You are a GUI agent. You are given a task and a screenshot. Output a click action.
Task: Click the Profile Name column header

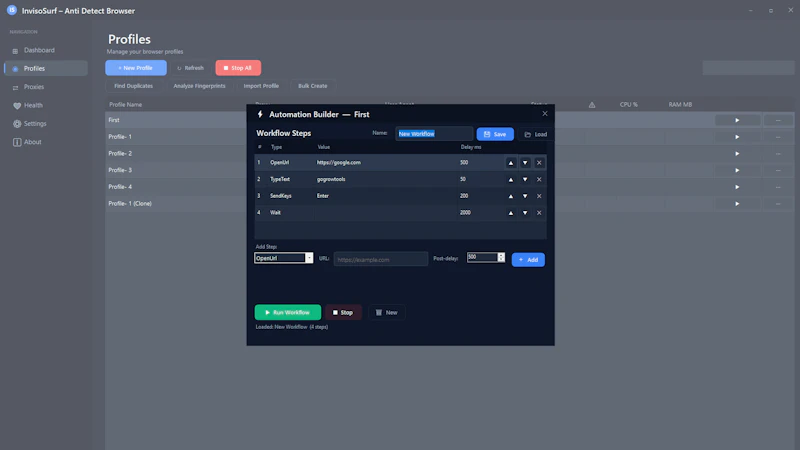pyautogui.click(x=126, y=105)
